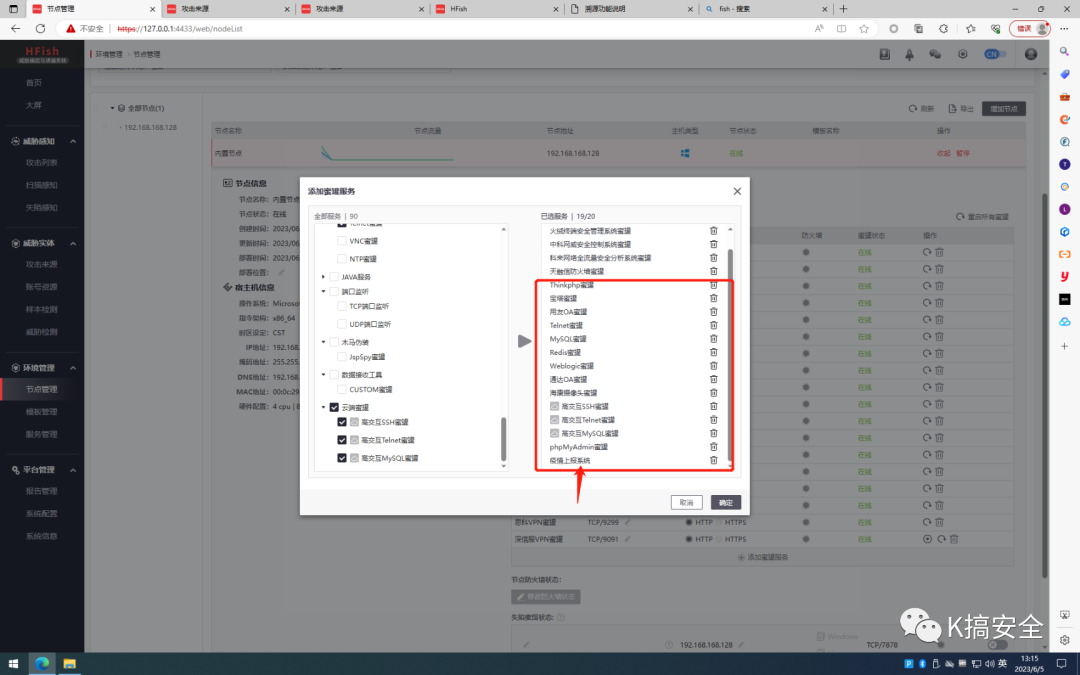
Task: Check the JspSpy蜜罐 checkbox
Action: (x=342, y=357)
